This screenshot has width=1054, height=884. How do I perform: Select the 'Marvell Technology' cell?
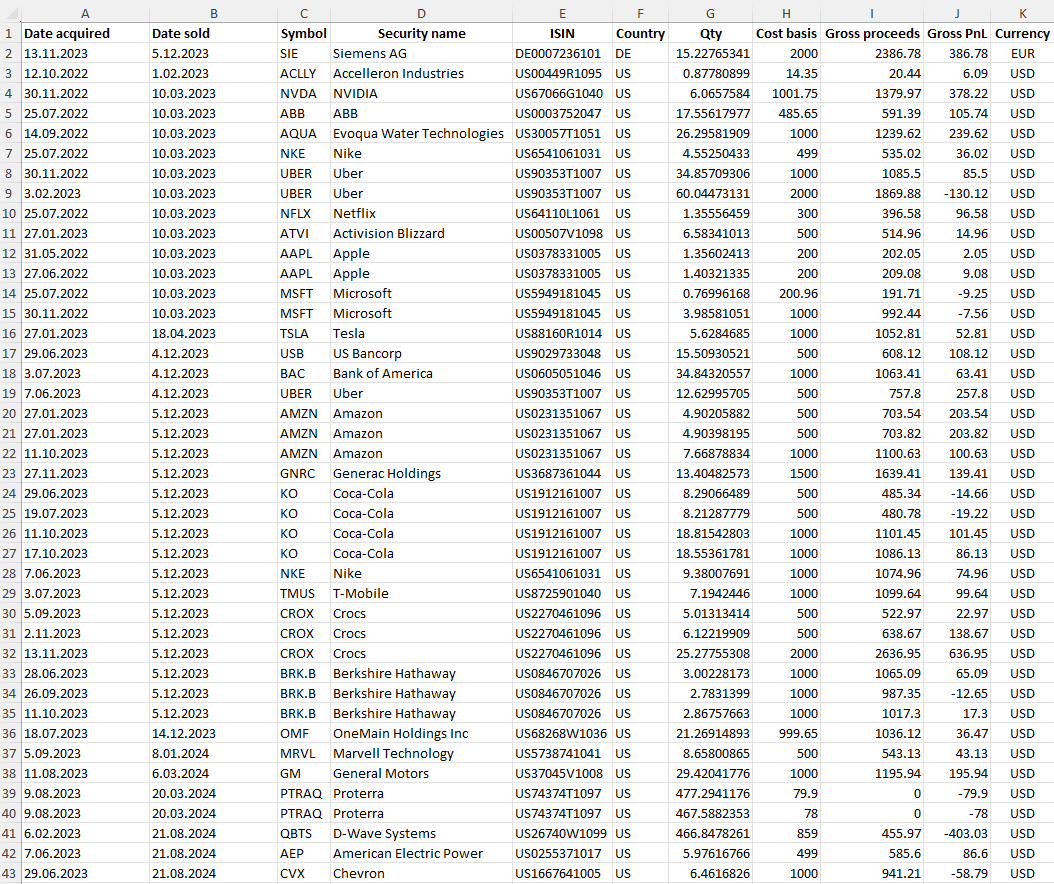coord(421,754)
